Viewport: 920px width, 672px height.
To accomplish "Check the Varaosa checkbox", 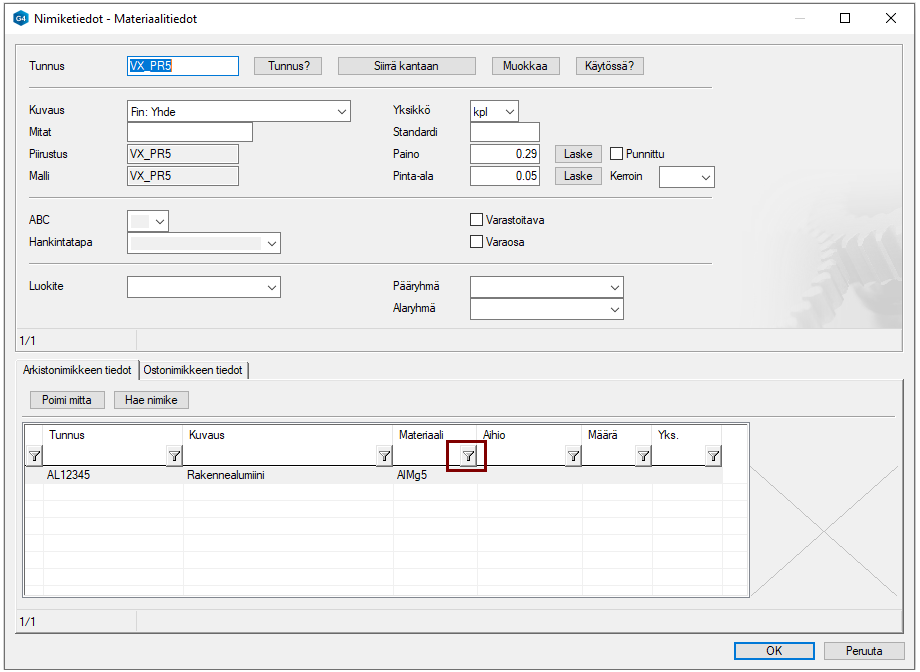I will pyautogui.click(x=477, y=242).
